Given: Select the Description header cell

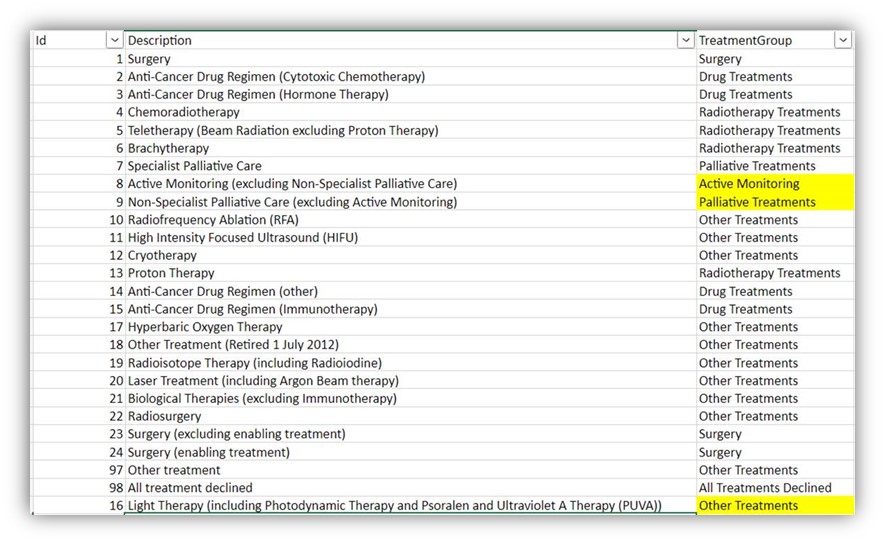Looking at the screenshot, I should [410, 40].
